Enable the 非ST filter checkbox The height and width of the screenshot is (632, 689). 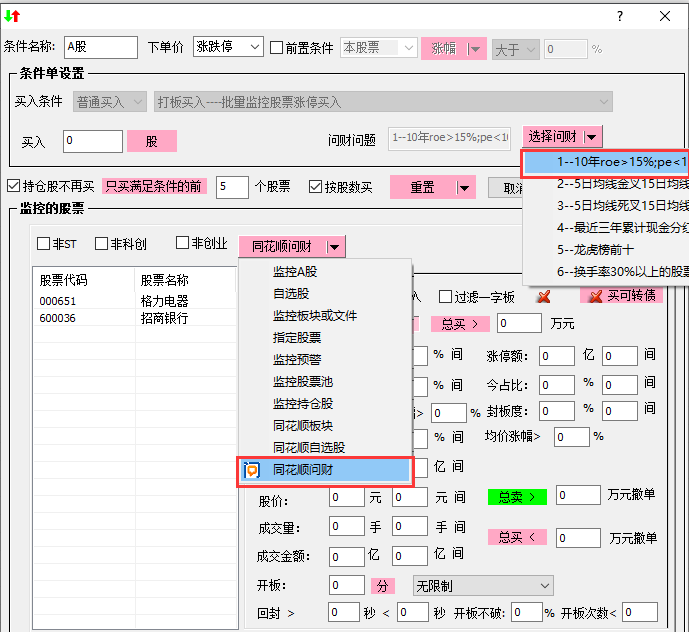tap(44, 243)
